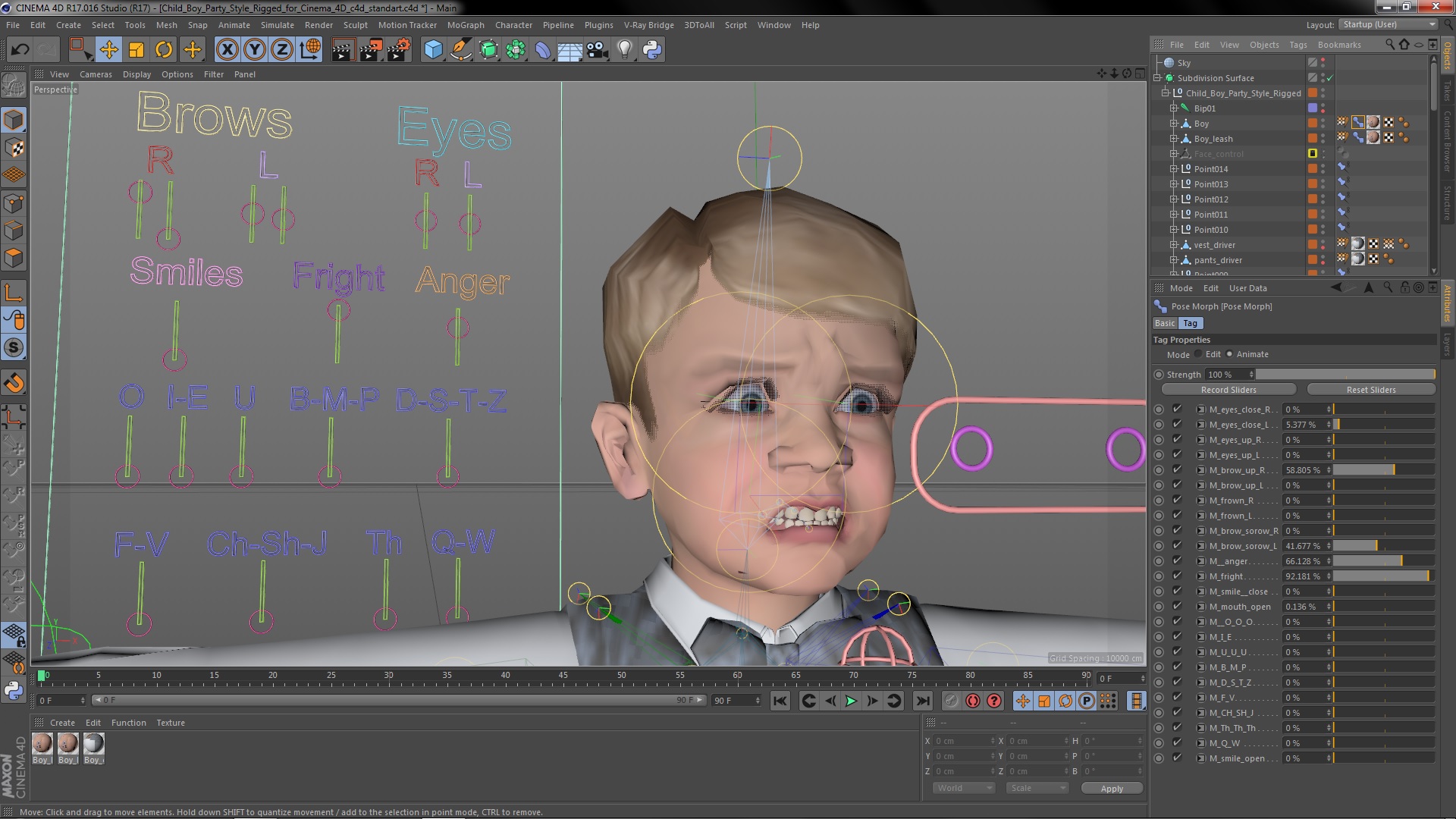Image resolution: width=1456 pixels, height=819 pixels.
Task: Open Edit Render Settings icon
Action: point(398,50)
